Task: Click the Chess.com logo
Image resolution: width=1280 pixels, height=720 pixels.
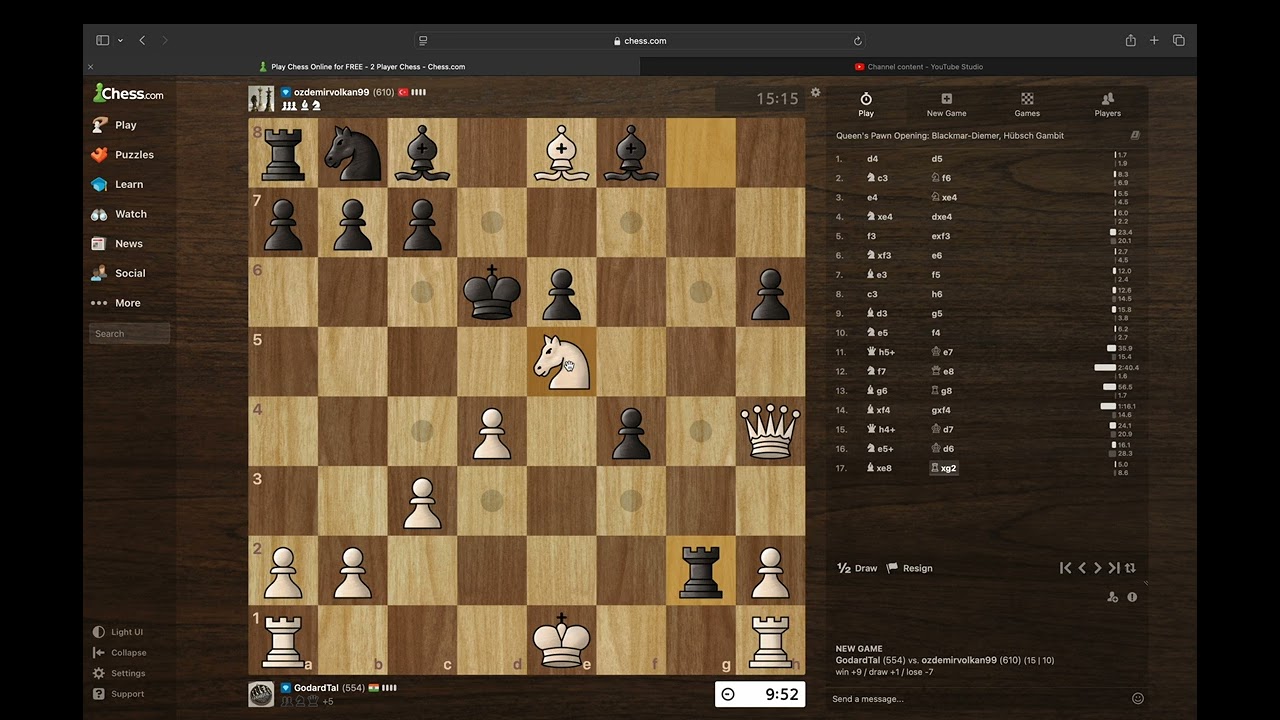Action: pos(128,93)
